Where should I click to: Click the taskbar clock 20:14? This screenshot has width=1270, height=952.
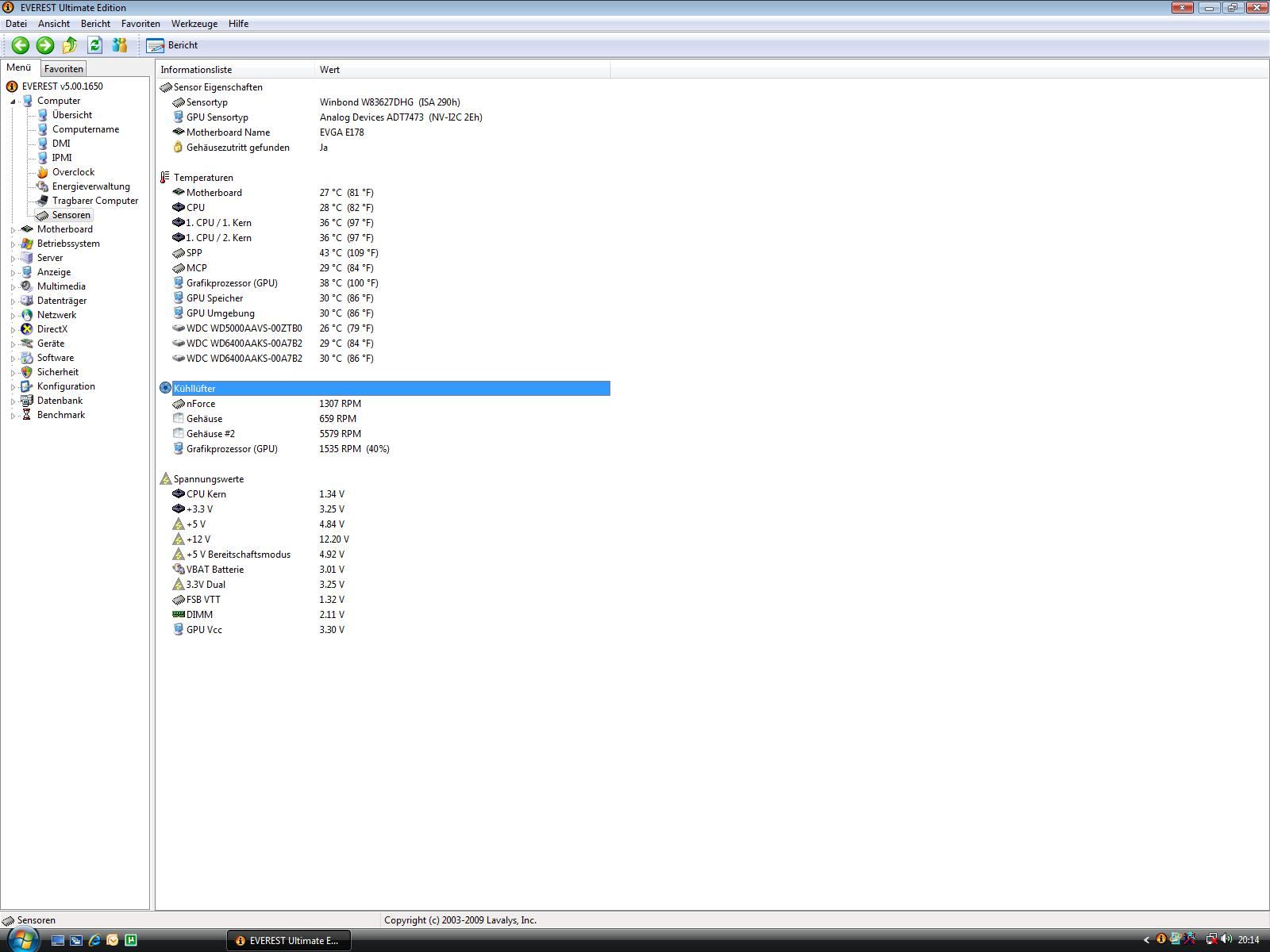[1249, 940]
